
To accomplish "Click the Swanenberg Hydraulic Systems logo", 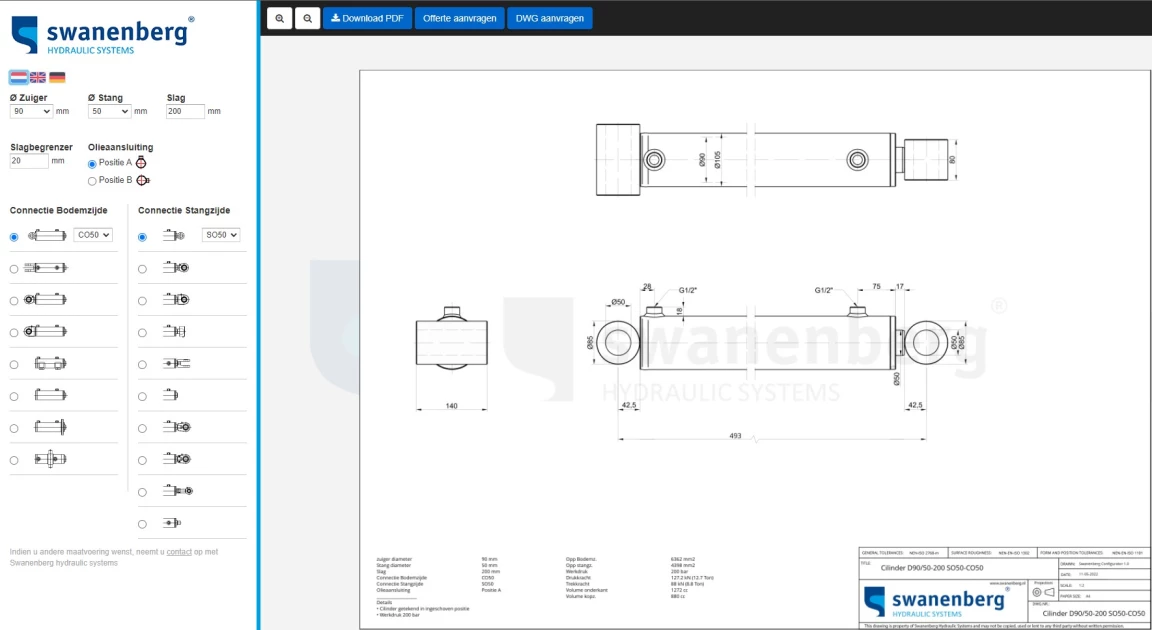I will coord(102,34).
